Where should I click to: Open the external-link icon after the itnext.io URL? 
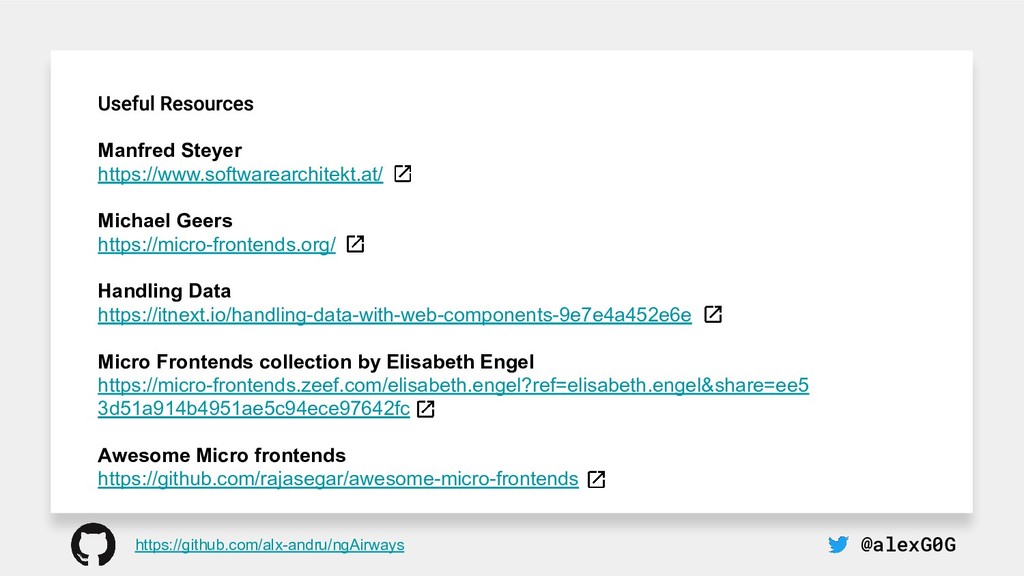(714, 315)
